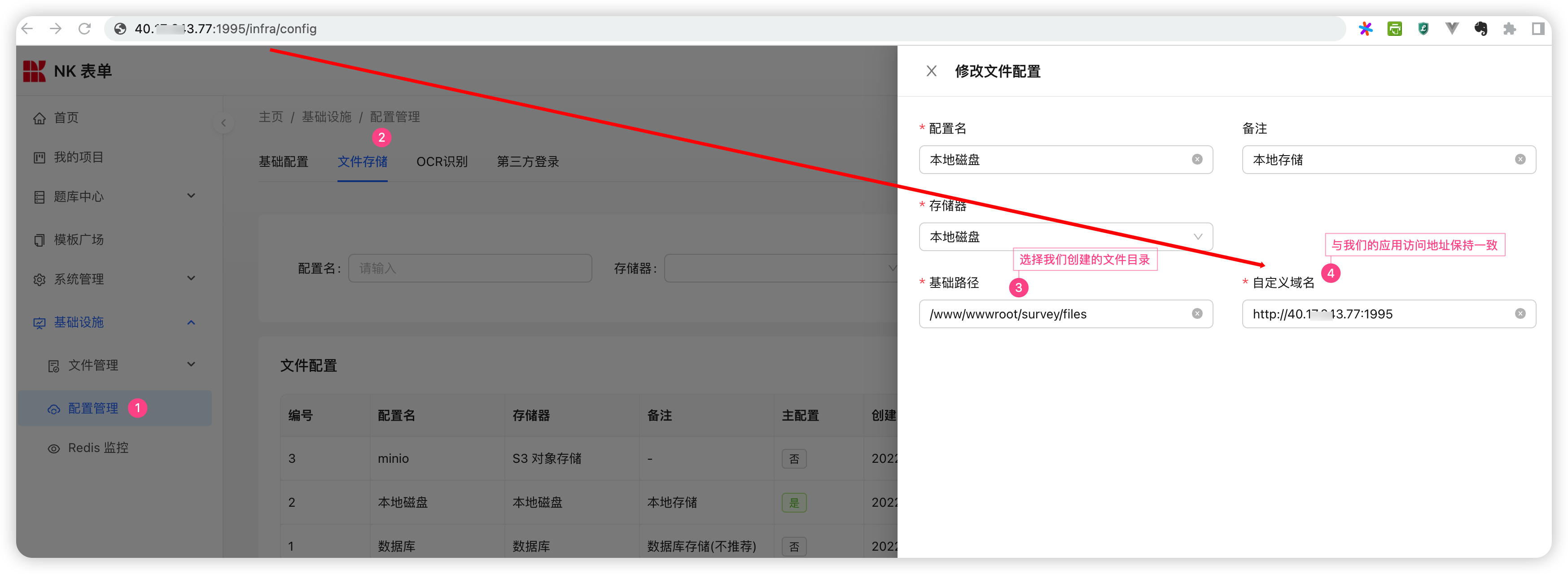Viewport: 1568px width, 574px height.
Task: Clear the 配置名 field with its X icon
Action: tap(1197, 159)
